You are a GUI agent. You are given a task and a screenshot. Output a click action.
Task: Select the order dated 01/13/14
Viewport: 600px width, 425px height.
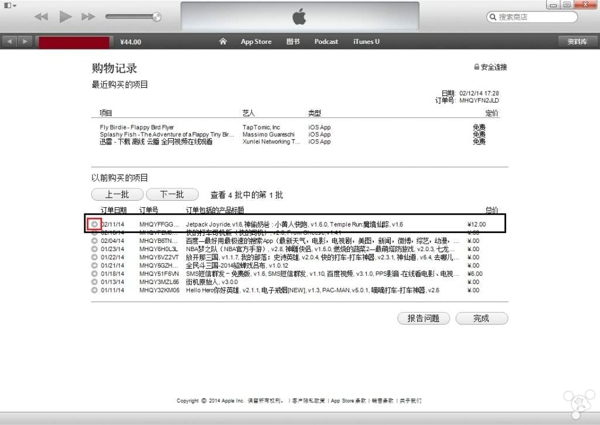pyautogui.click(x=94, y=282)
